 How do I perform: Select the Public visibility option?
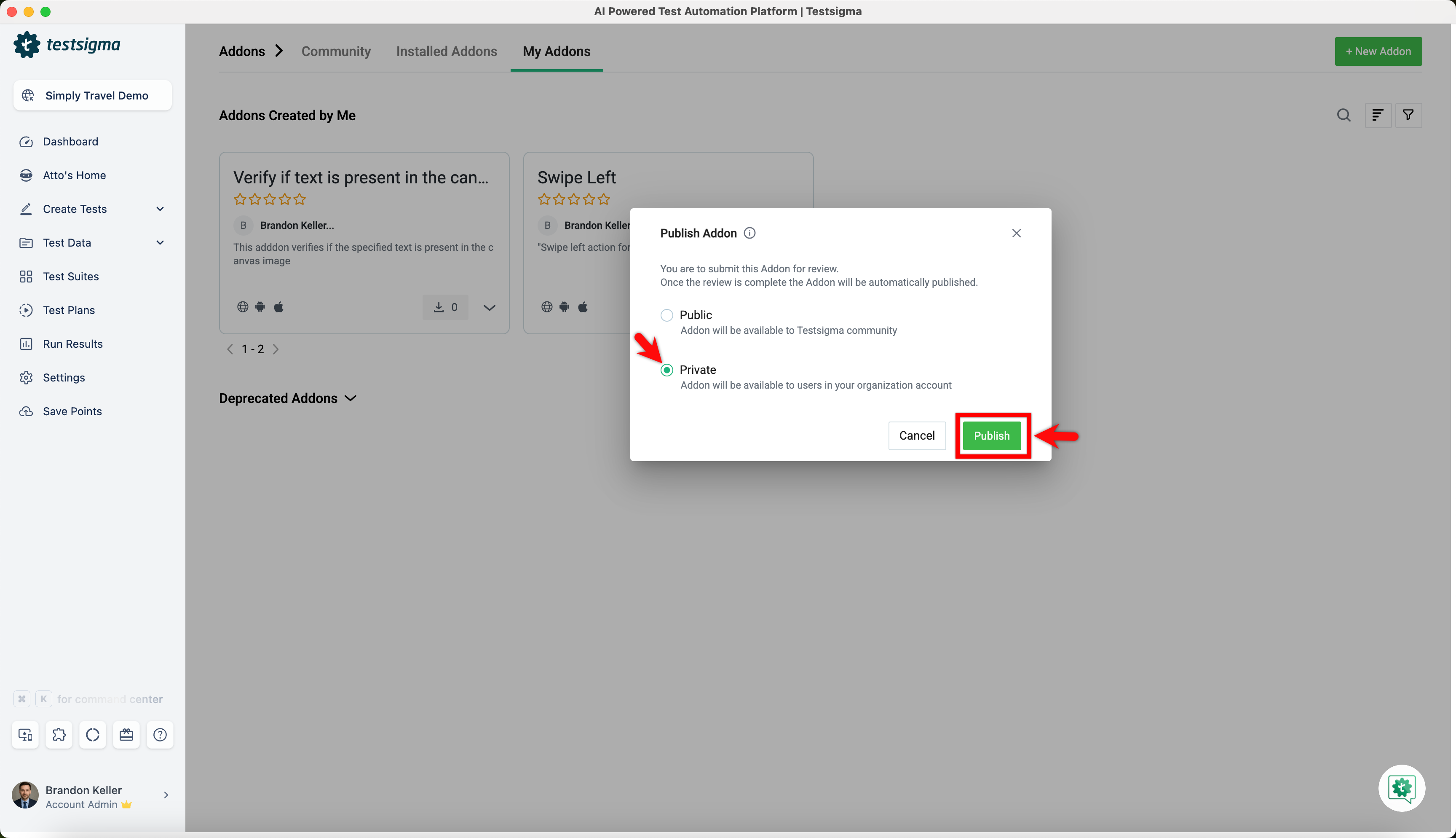[x=667, y=315]
